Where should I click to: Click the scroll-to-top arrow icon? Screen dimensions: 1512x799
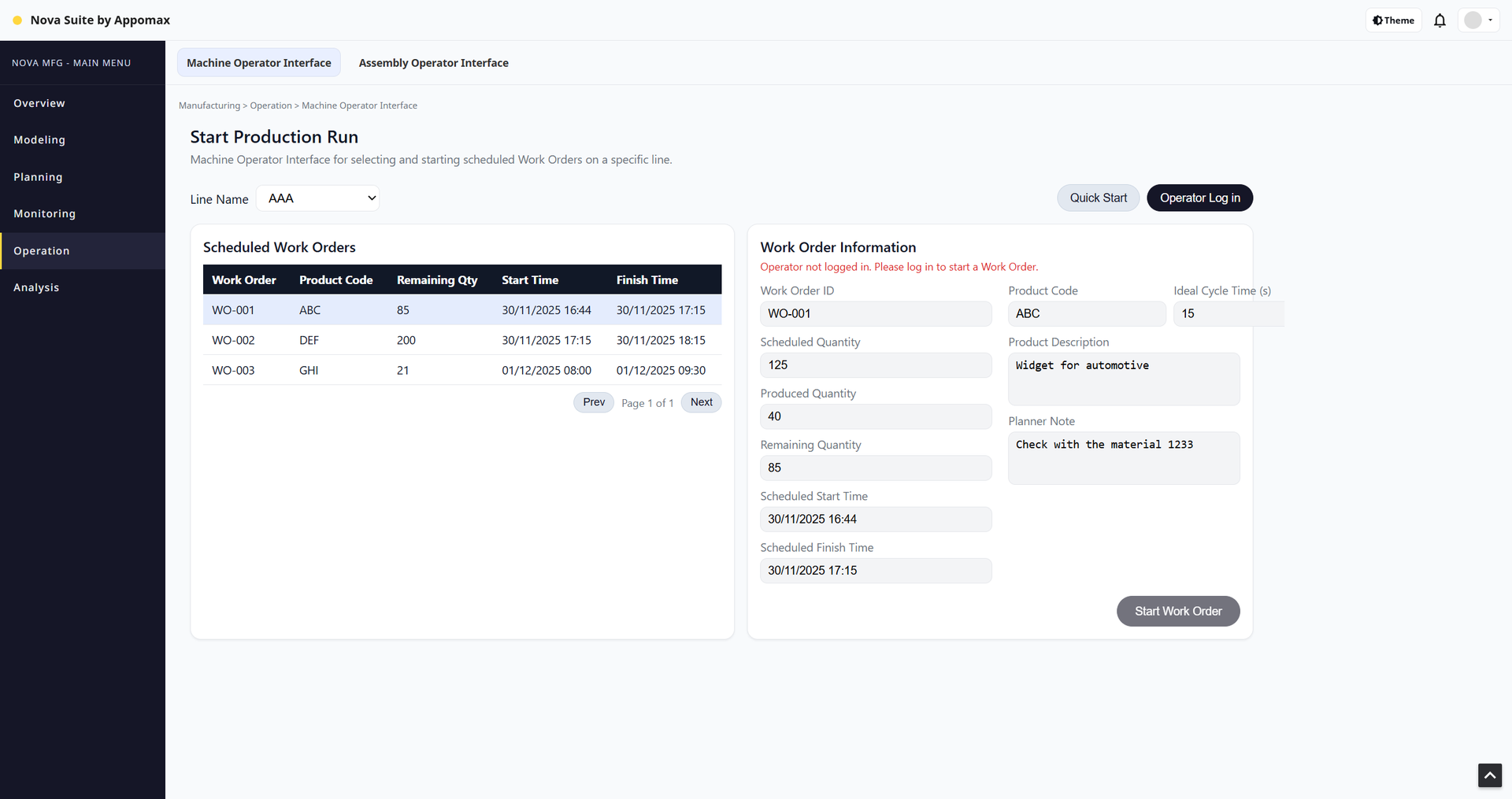pyautogui.click(x=1489, y=775)
